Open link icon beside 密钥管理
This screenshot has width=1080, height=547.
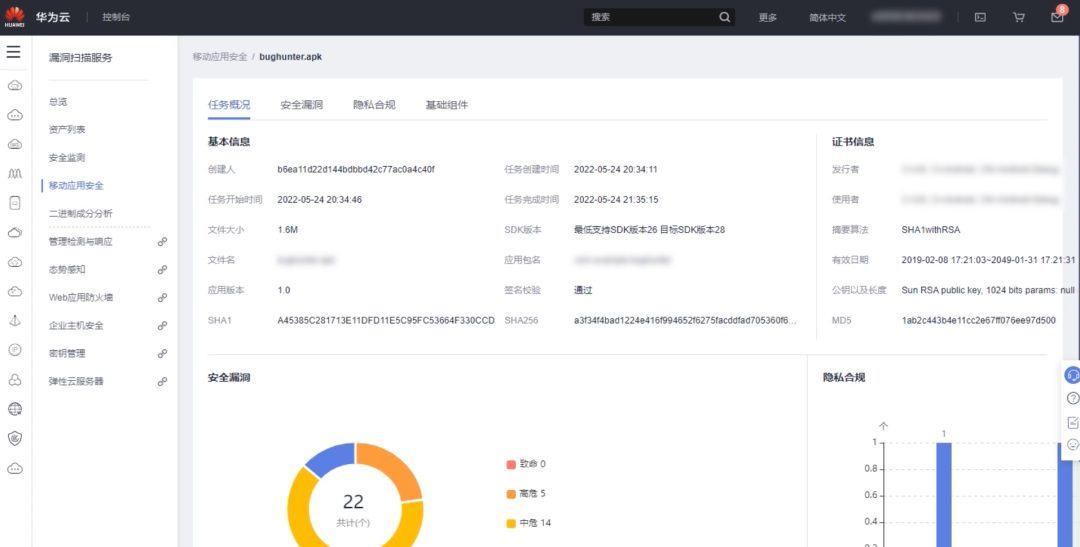pos(162,353)
